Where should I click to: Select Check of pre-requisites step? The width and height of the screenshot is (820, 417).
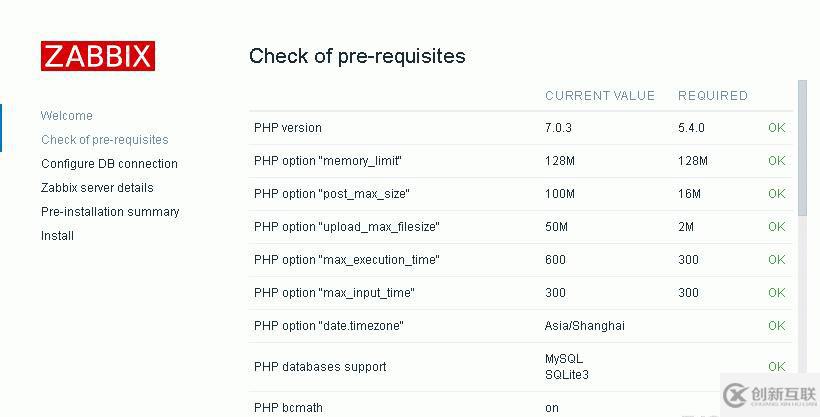click(105, 140)
